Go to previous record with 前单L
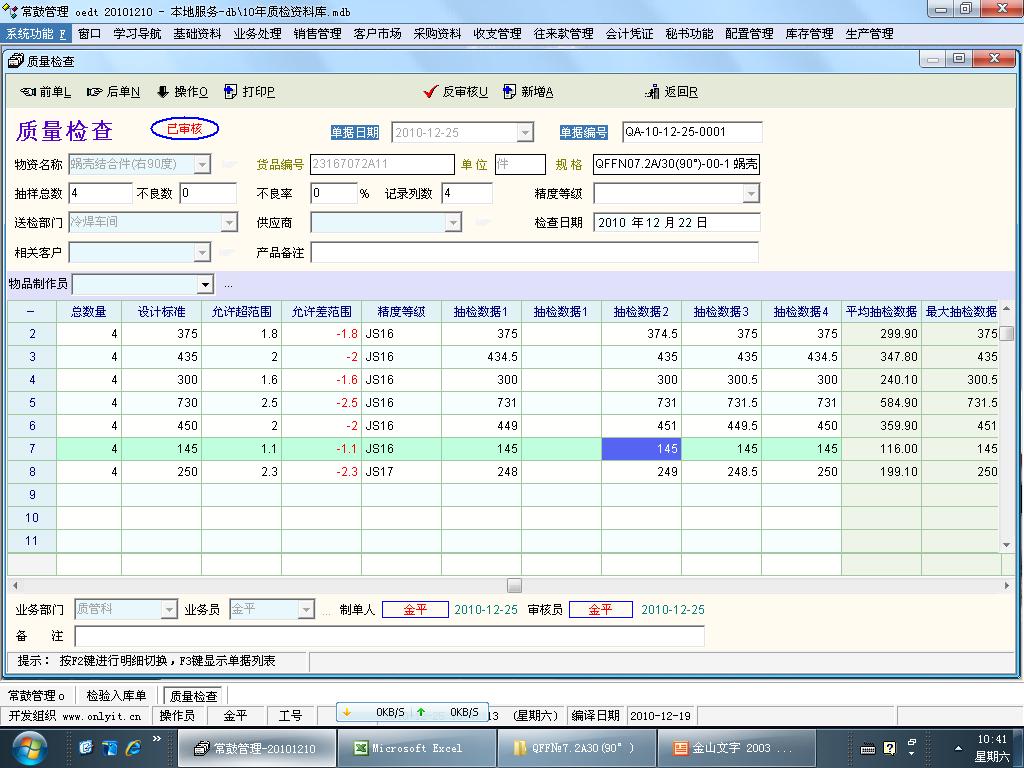The width and height of the screenshot is (1024, 768). coord(46,92)
